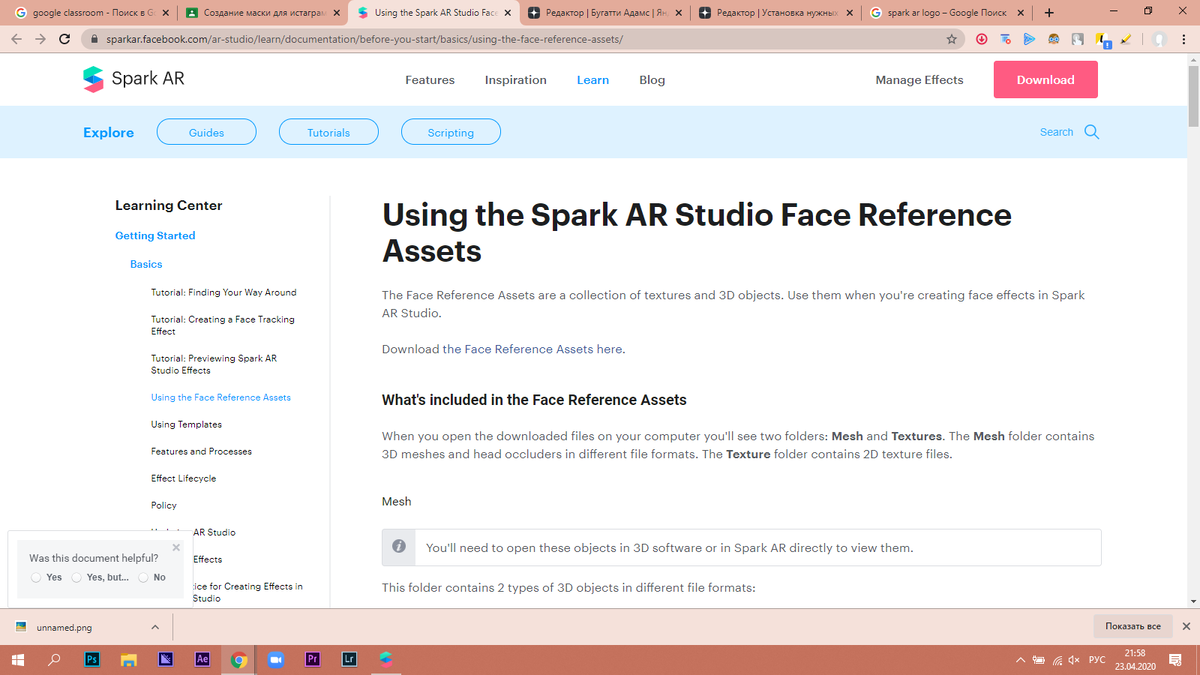This screenshot has width=1200, height=675.
Task: Bookmark this page with the star icon
Action: pos(952,40)
